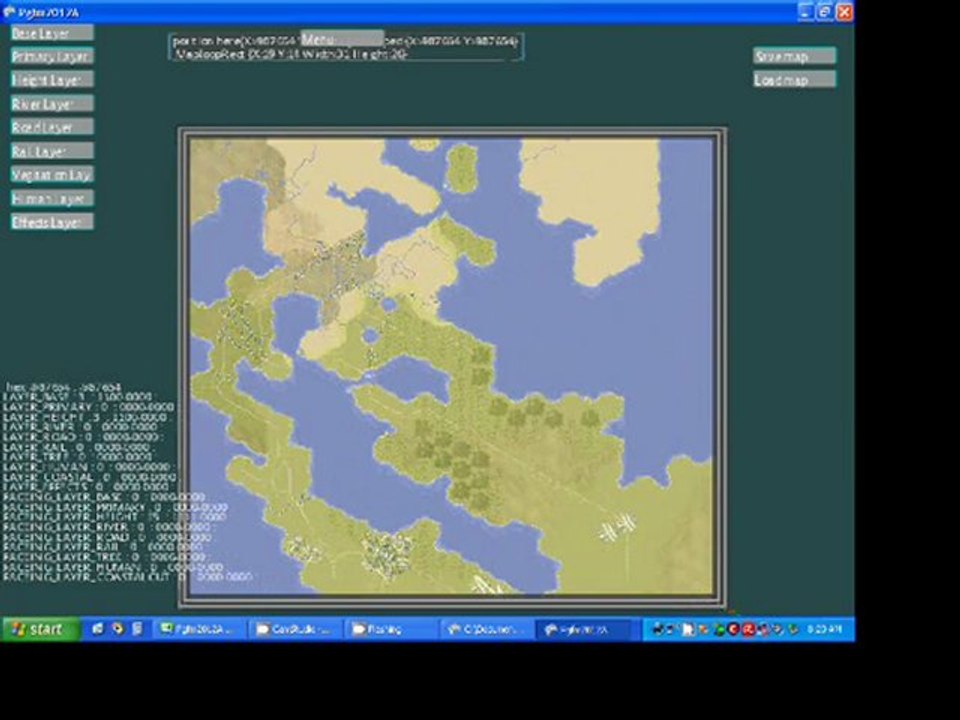960x720 pixels.
Task: Click the LAYER_HEIGHT debug line
Action: pos(84,417)
